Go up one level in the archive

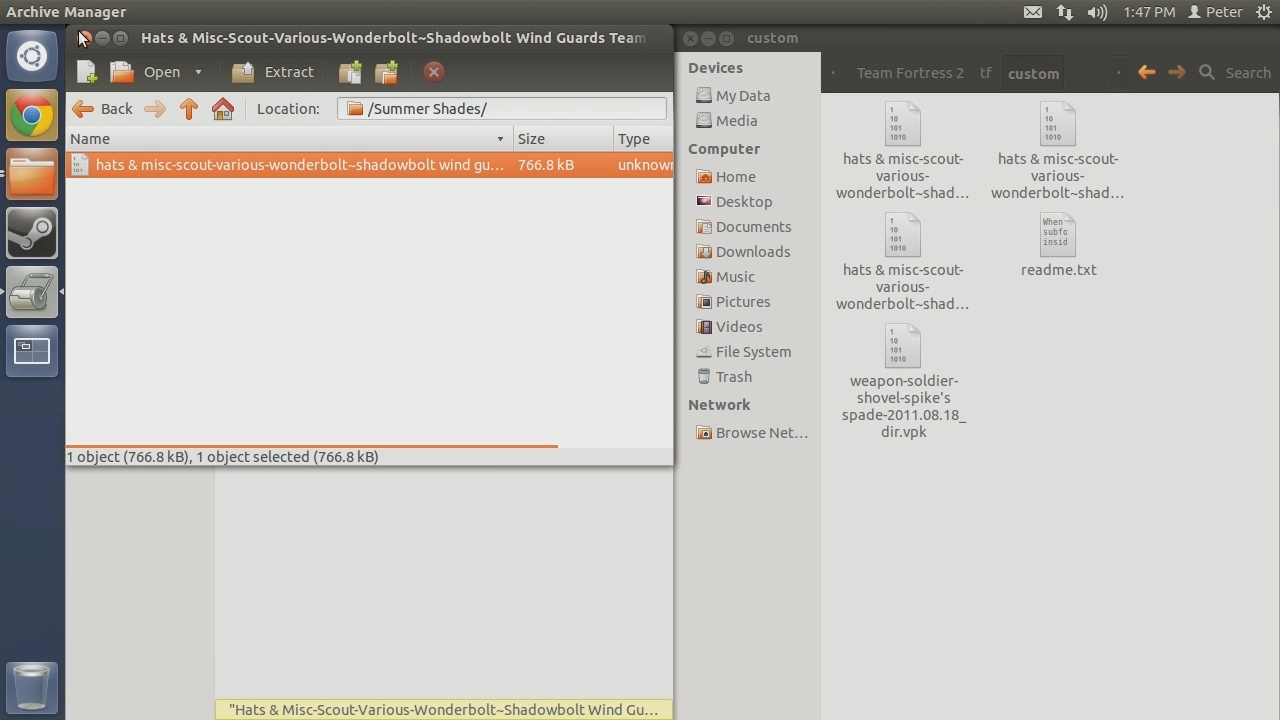(189, 109)
